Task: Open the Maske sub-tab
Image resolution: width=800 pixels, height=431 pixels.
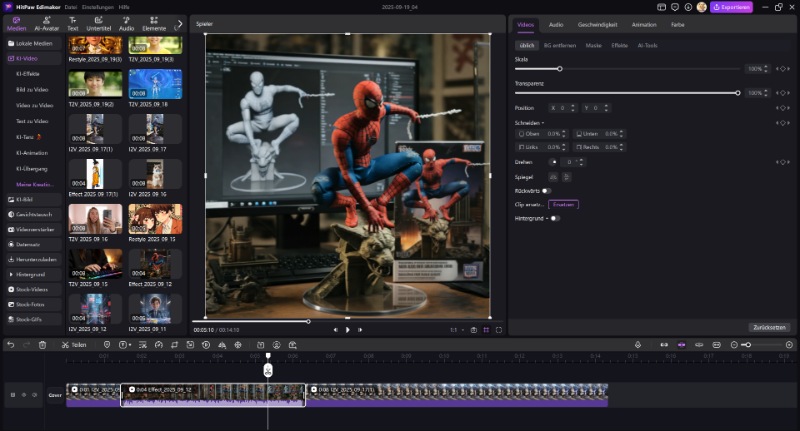Action: pos(593,45)
